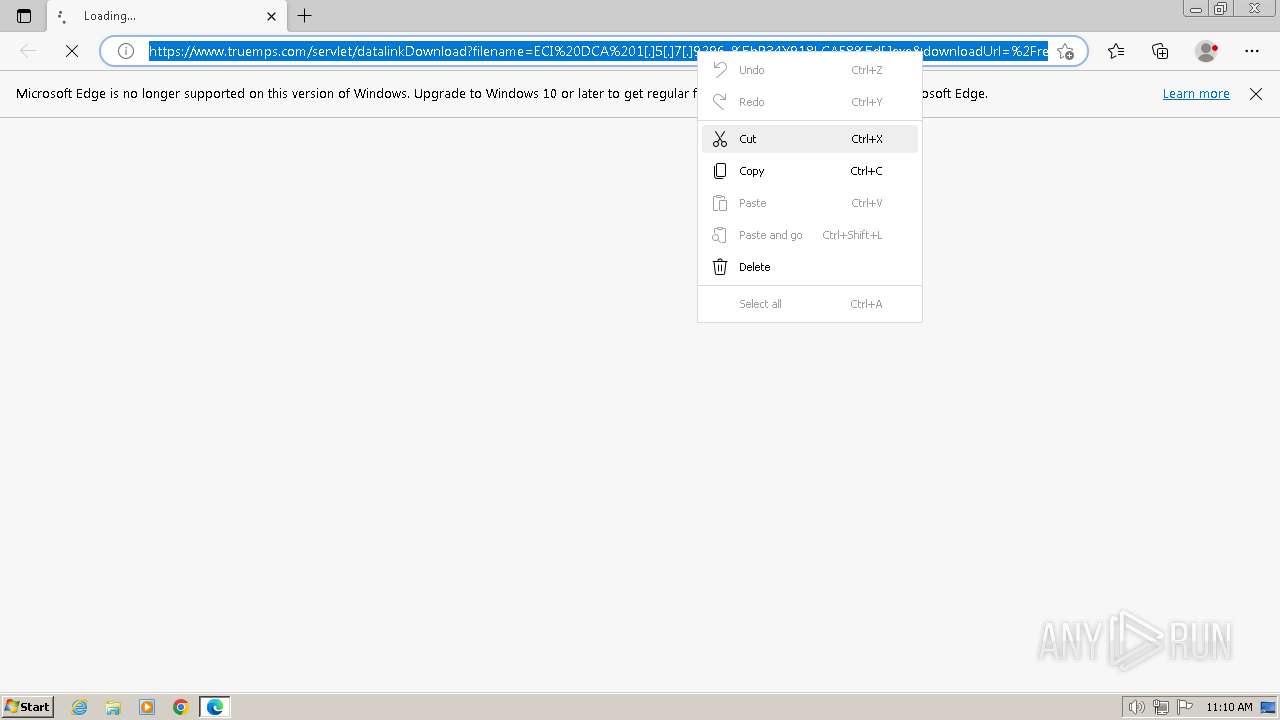The image size is (1280, 720).
Task: Open the profile avatar icon
Action: click(x=1206, y=51)
